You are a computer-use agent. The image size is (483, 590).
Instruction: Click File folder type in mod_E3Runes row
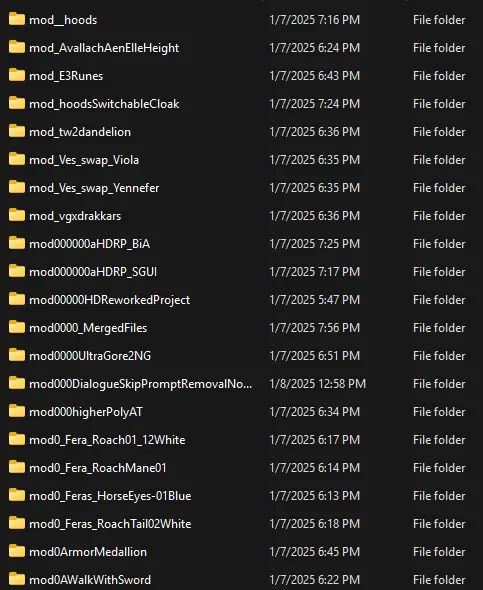pos(439,76)
